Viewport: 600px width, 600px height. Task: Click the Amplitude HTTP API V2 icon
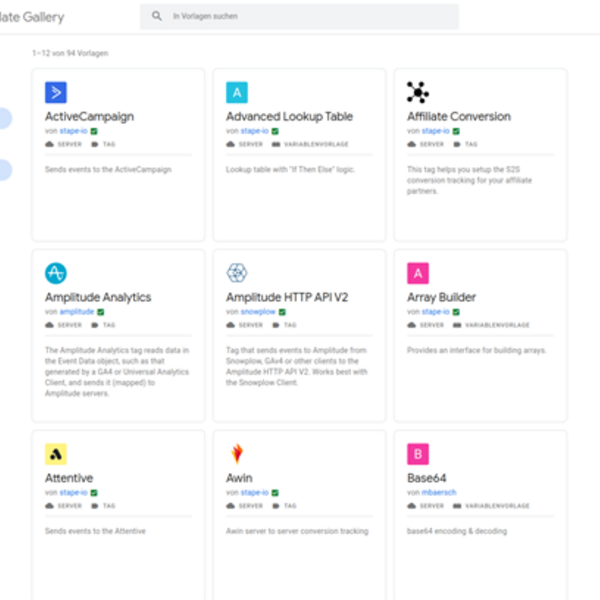[x=237, y=273]
